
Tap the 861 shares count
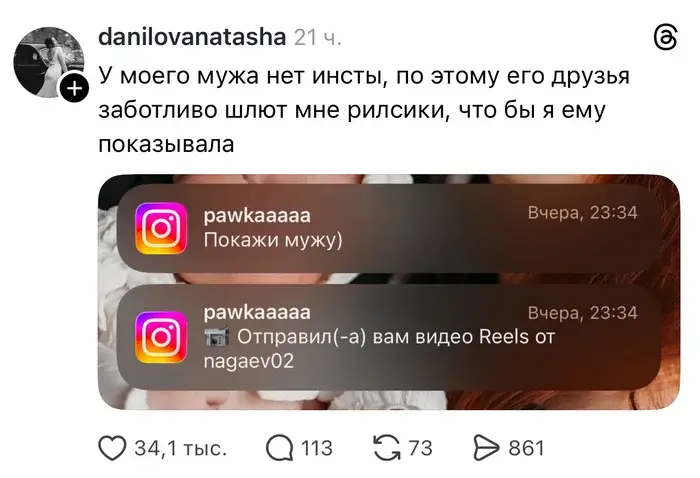tap(526, 448)
